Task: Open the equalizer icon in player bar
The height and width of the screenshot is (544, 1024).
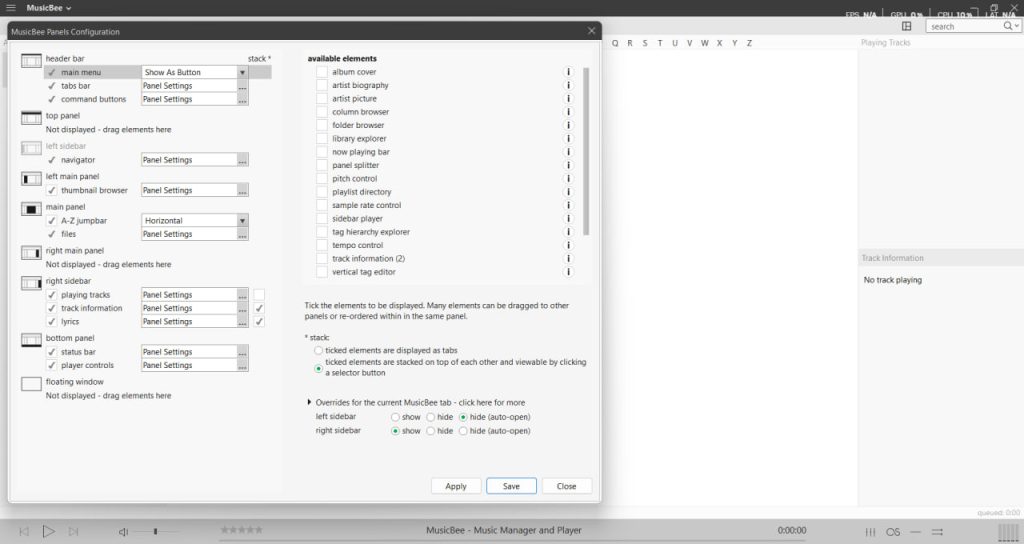Action: coord(870,532)
